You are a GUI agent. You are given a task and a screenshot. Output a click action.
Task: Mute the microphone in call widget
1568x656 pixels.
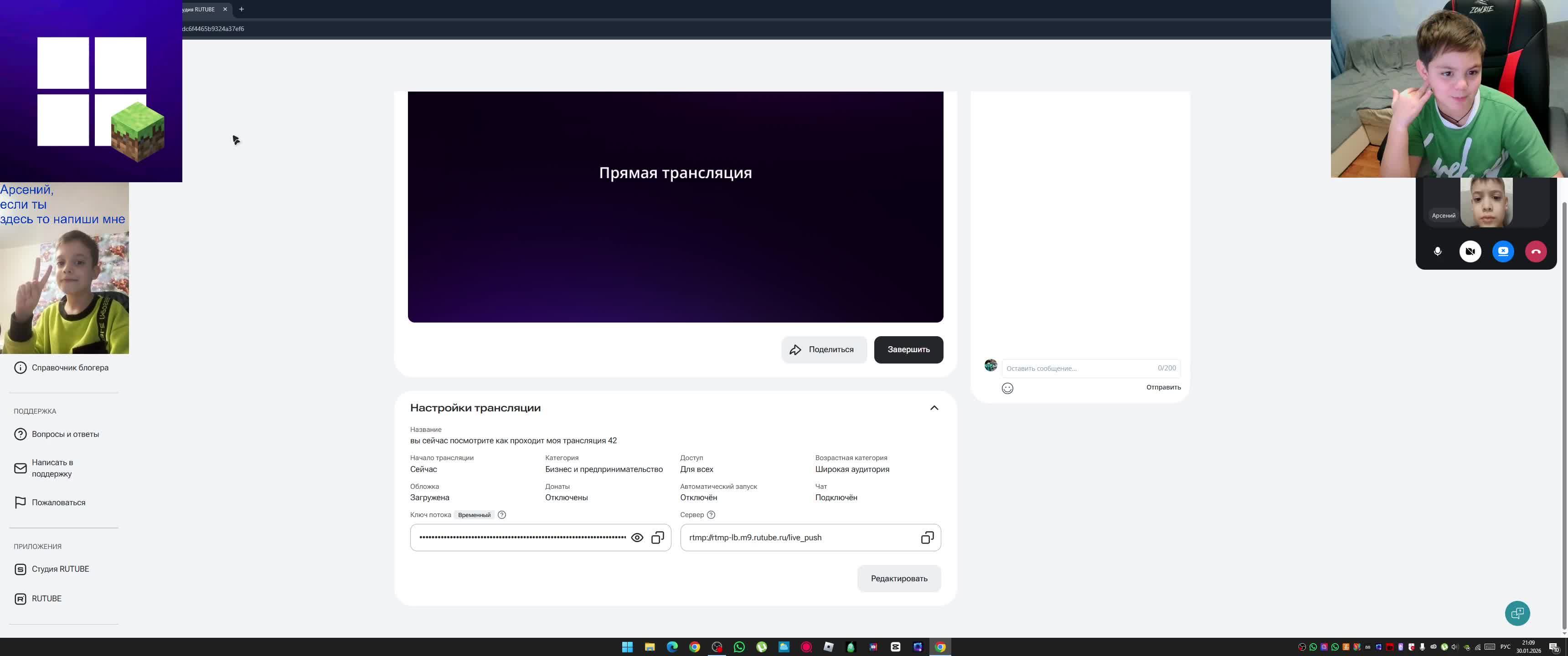click(x=1437, y=251)
